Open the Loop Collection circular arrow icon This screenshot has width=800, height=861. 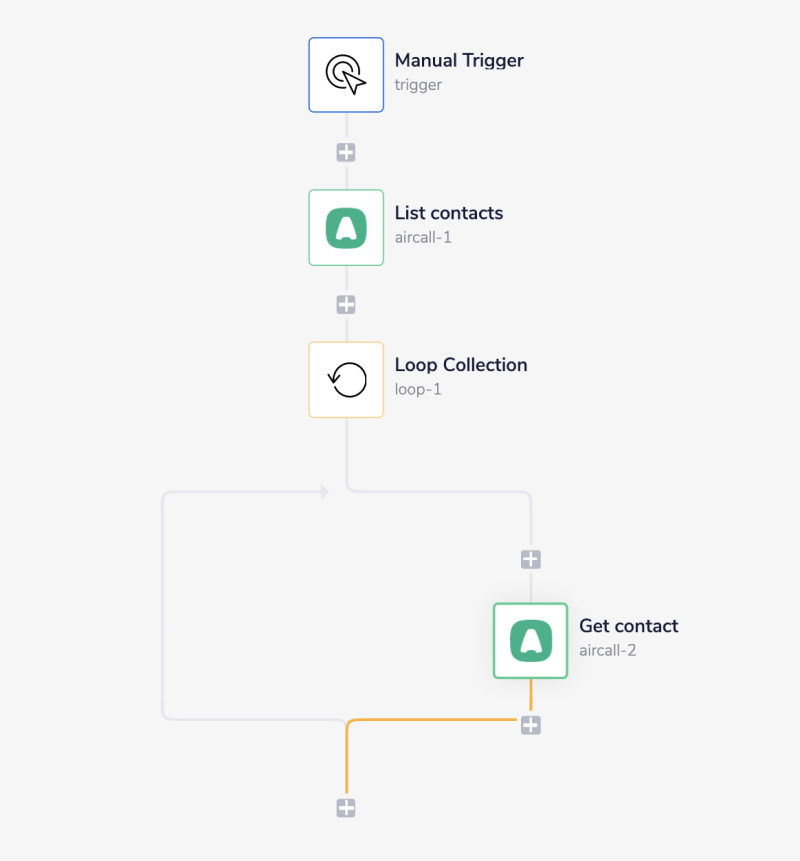tap(346, 380)
